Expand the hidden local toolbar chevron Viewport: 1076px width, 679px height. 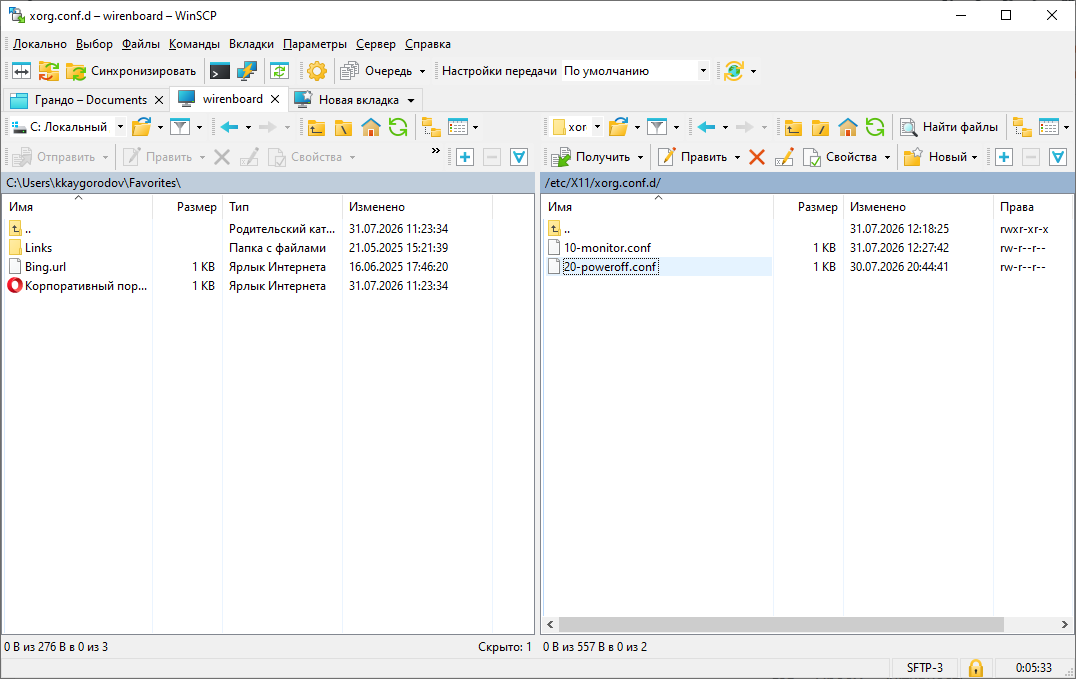click(x=436, y=150)
